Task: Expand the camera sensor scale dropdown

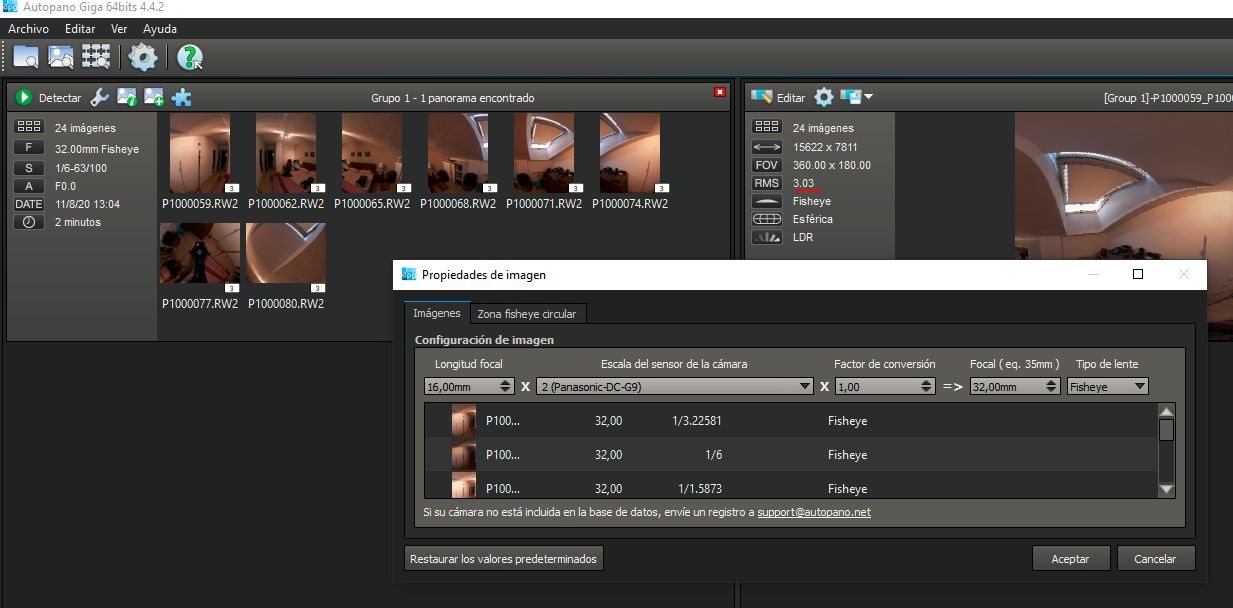Action: coord(805,386)
